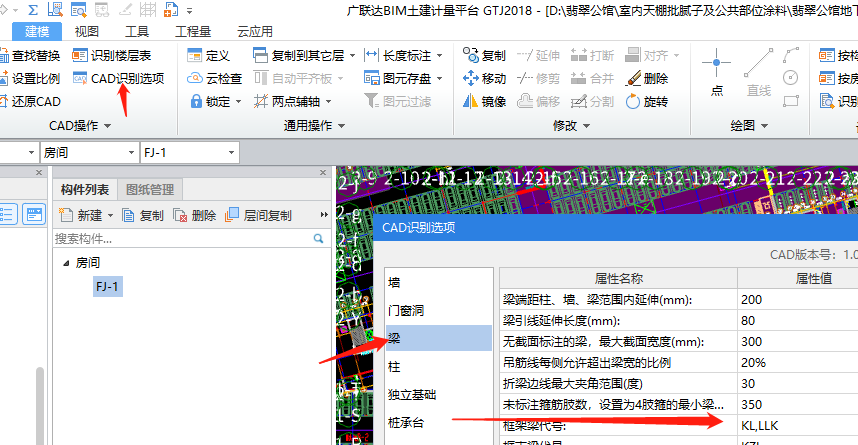Viewport: 858px width, 445px height.
Task: Select the 复制 copy tool in 修改 group
Action: pyautogui.click(x=484, y=55)
